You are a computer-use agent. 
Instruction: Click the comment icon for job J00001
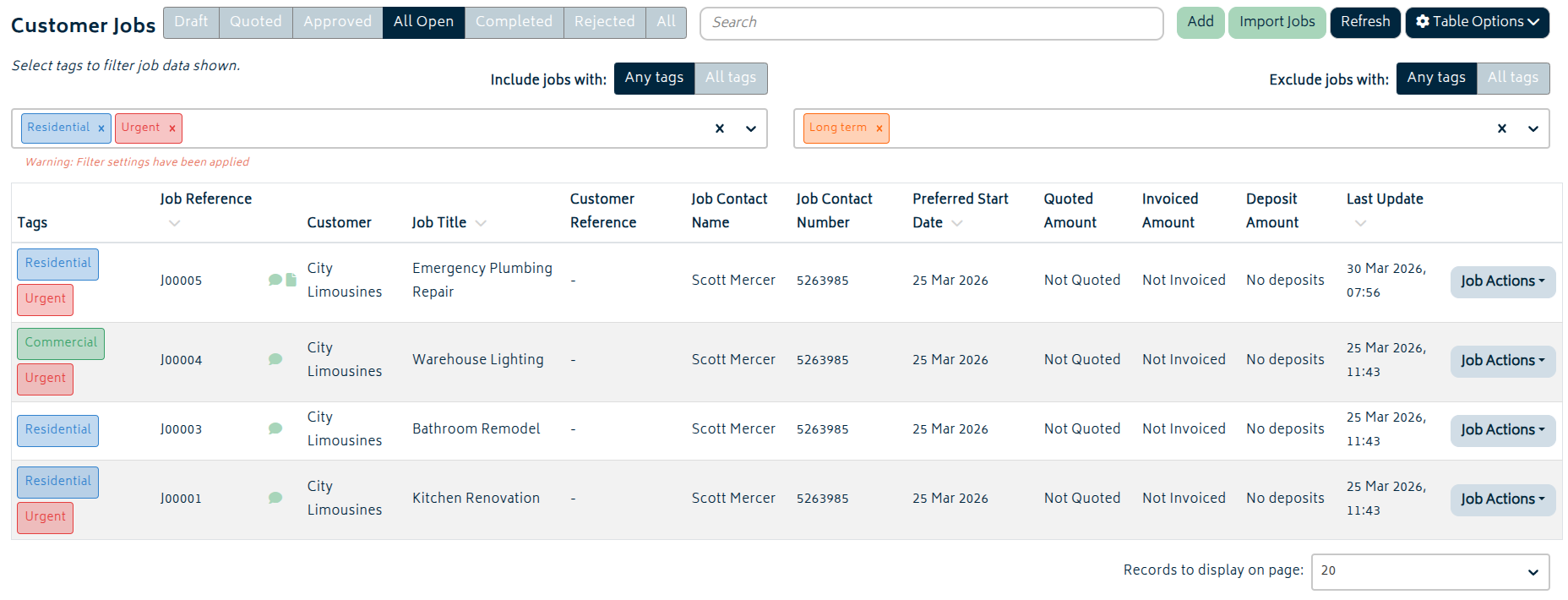point(275,498)
